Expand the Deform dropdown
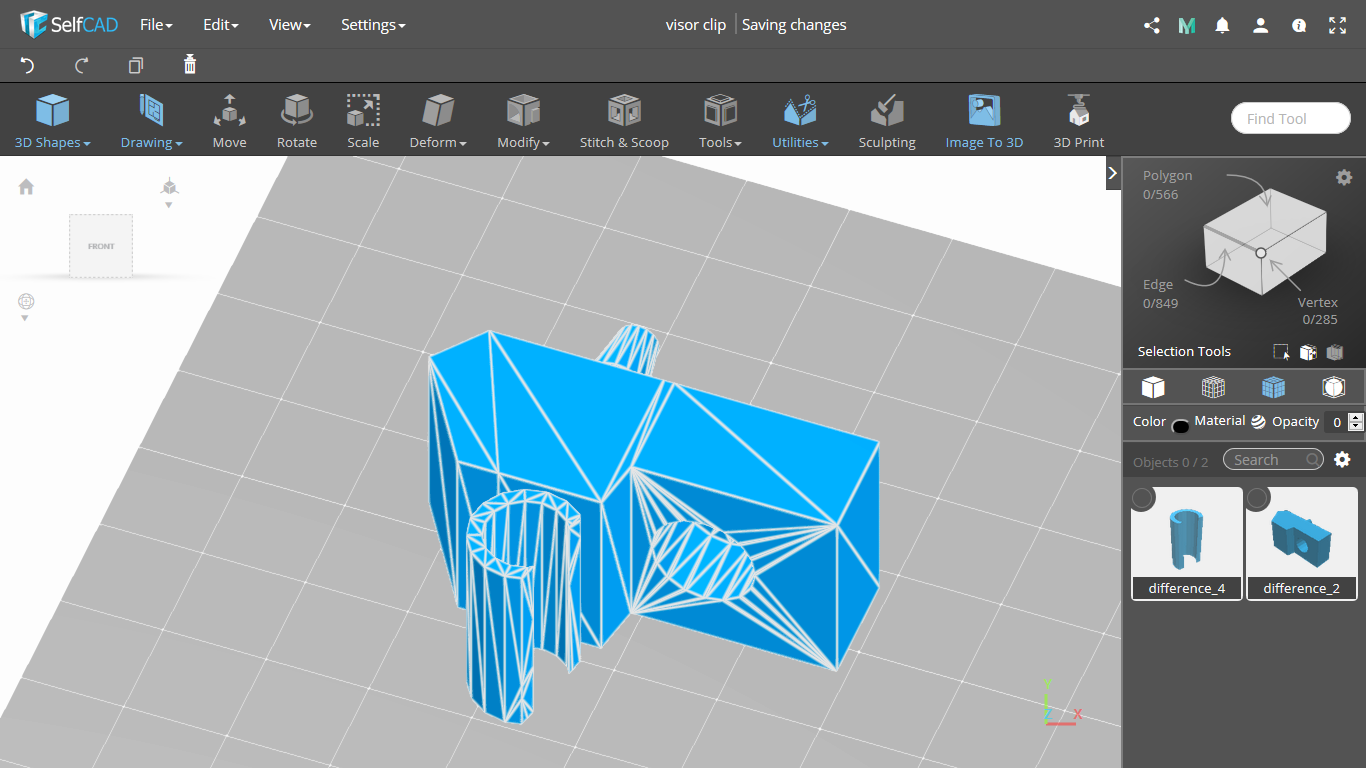This screenshot has width=1366, height=768. 438,121
